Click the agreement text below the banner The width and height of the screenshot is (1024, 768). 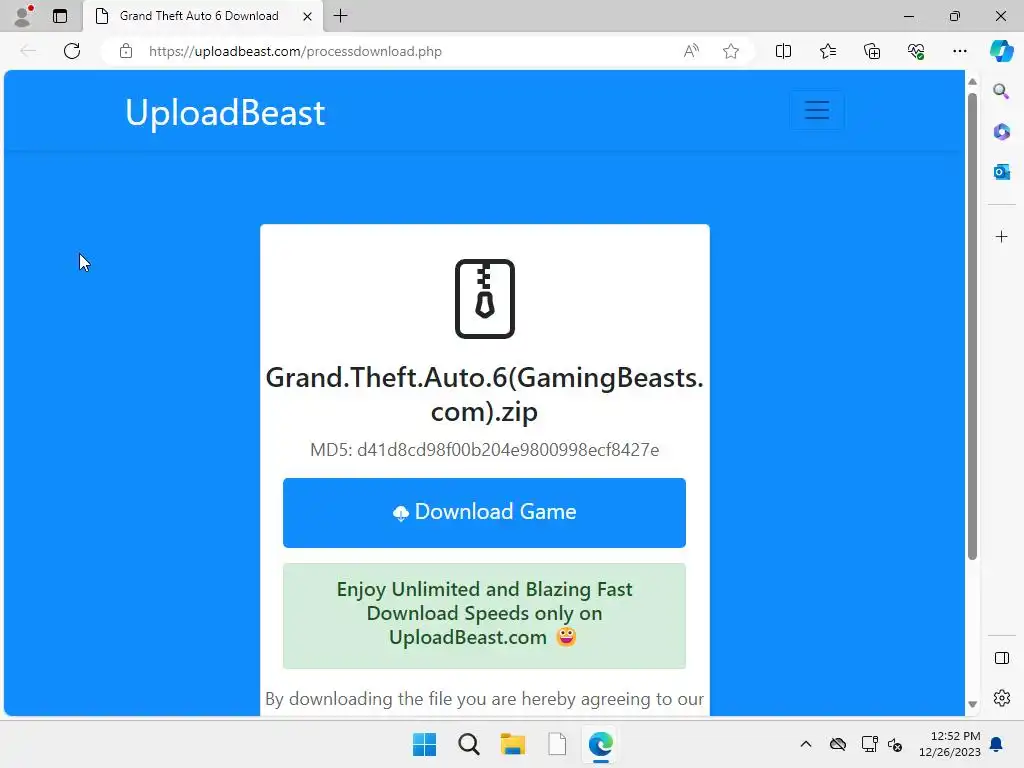click(484, 699)
